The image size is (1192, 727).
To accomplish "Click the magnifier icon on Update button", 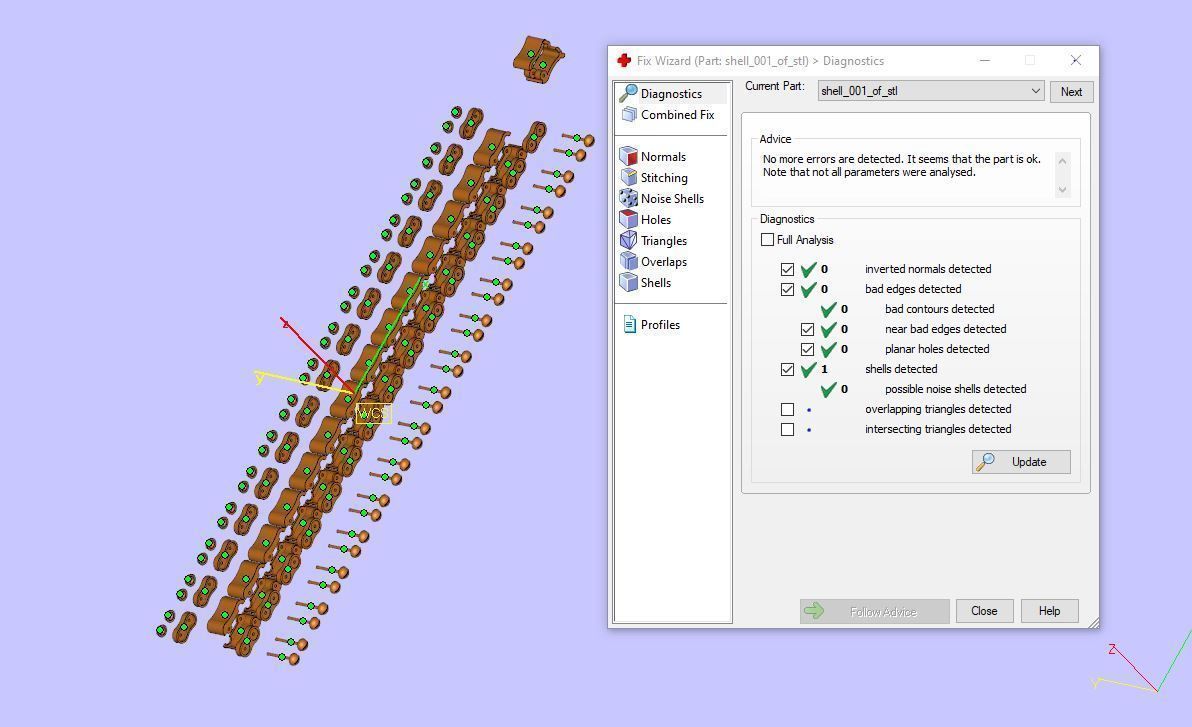I will tap(985, 462).
